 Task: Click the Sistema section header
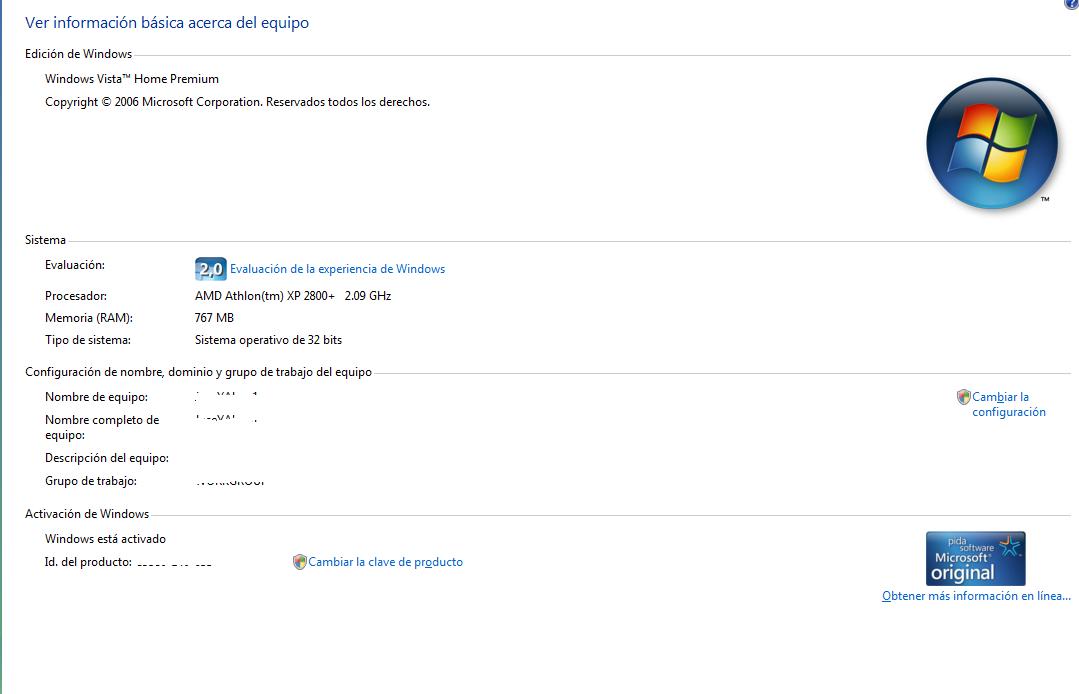45,240
